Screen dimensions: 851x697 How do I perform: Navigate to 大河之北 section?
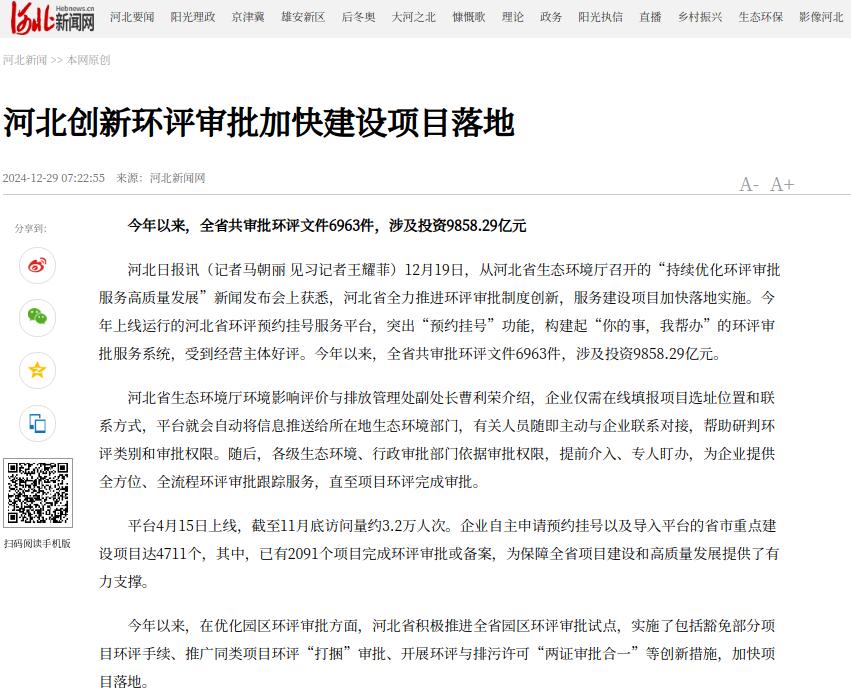click(x=413, y=18)
